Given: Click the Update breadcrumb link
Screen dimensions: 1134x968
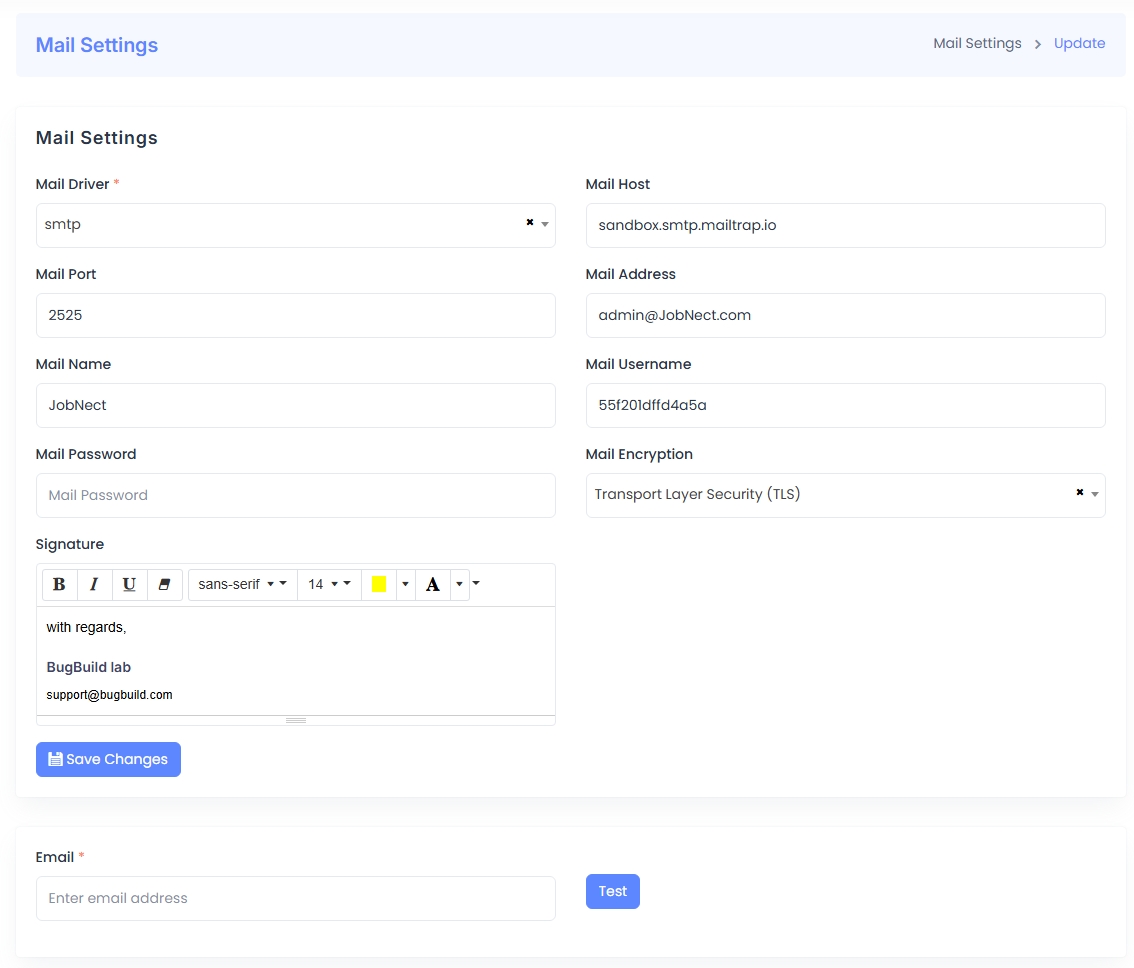Looking at the screenshot, I should [1079, 43].
